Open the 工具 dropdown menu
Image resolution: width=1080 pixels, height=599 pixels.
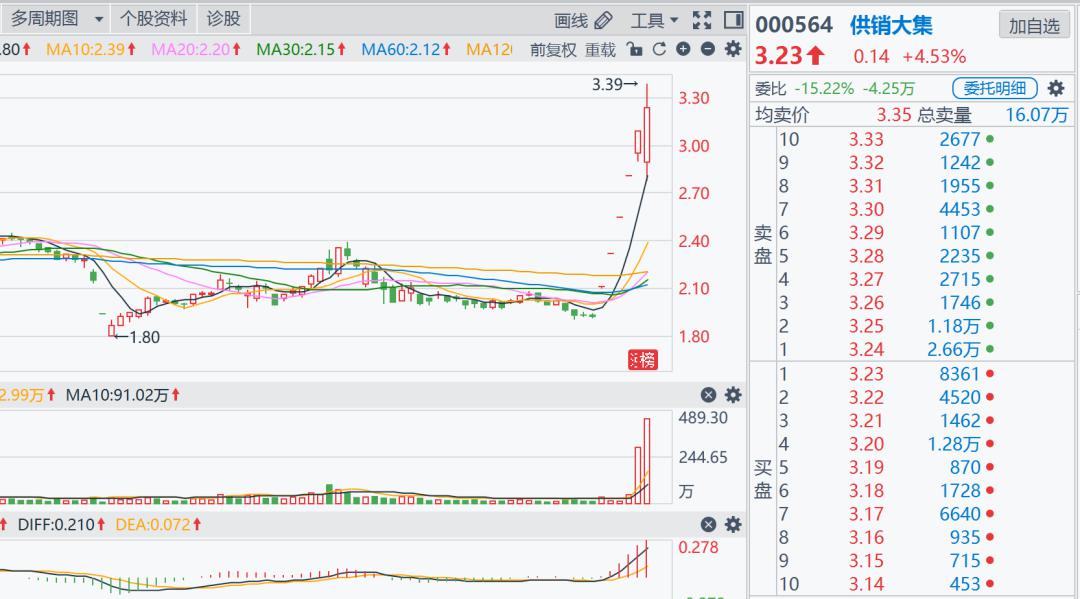pos(654,20)
